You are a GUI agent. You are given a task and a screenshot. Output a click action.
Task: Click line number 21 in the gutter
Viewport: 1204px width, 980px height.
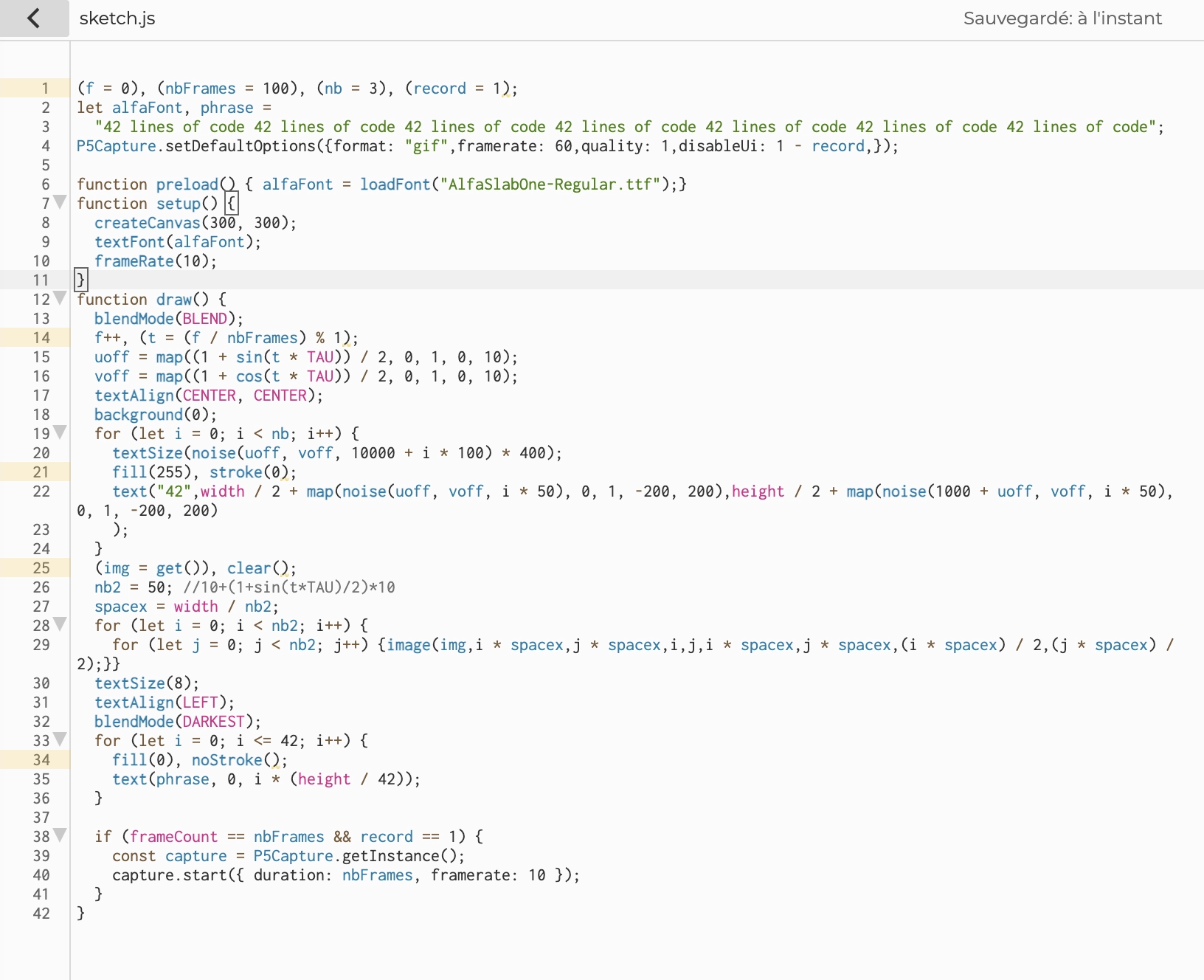point(41,472)
